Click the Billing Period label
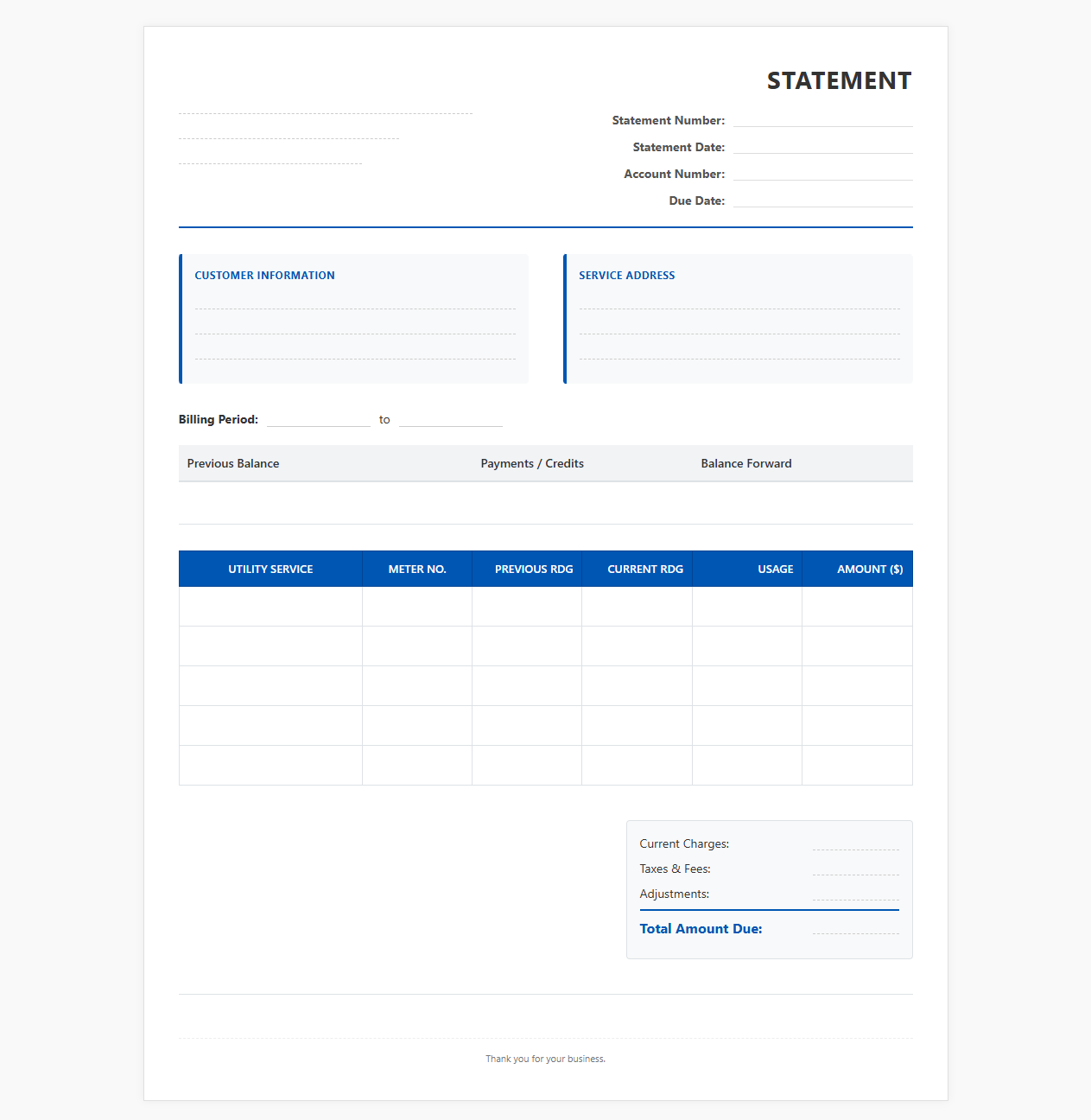The width and height of the screenshot is (1091, 1120). point(219,419)
